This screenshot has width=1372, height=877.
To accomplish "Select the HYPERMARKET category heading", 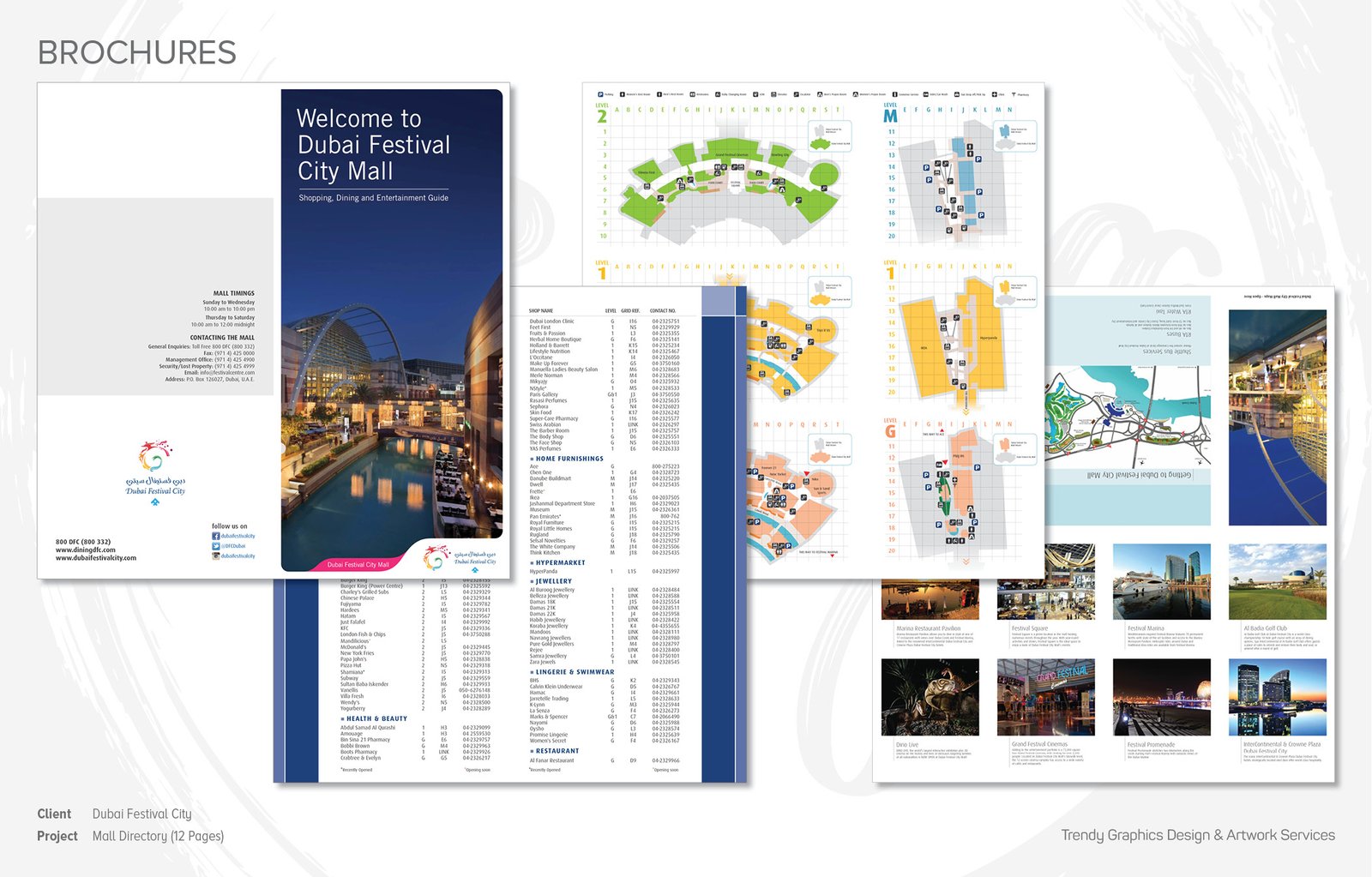I will [x=557, y=563].
